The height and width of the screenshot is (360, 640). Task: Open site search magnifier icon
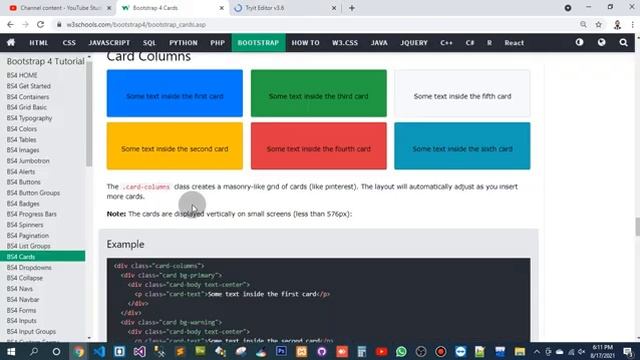coord(623,42)
